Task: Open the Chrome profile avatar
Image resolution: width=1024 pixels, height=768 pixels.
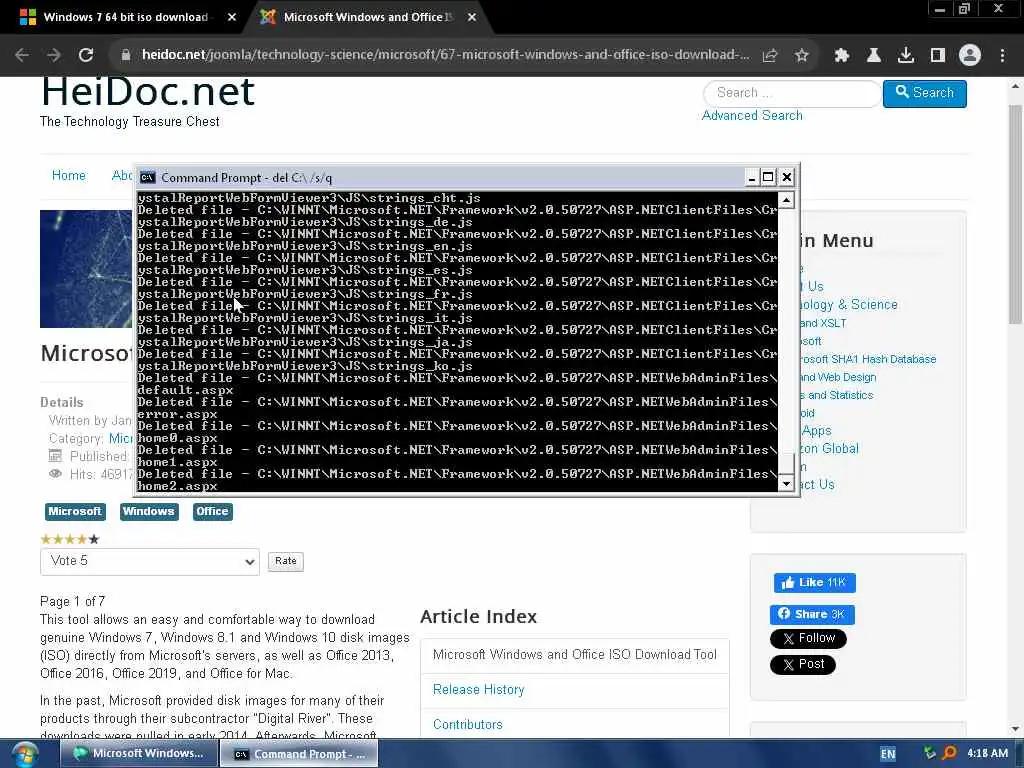Action: point(970,56)
